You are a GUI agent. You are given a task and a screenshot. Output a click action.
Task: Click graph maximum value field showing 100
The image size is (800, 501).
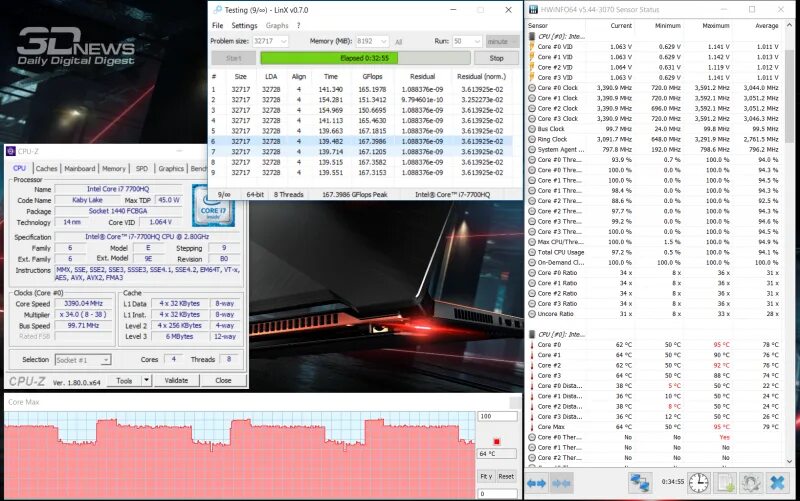pos(497,416)
